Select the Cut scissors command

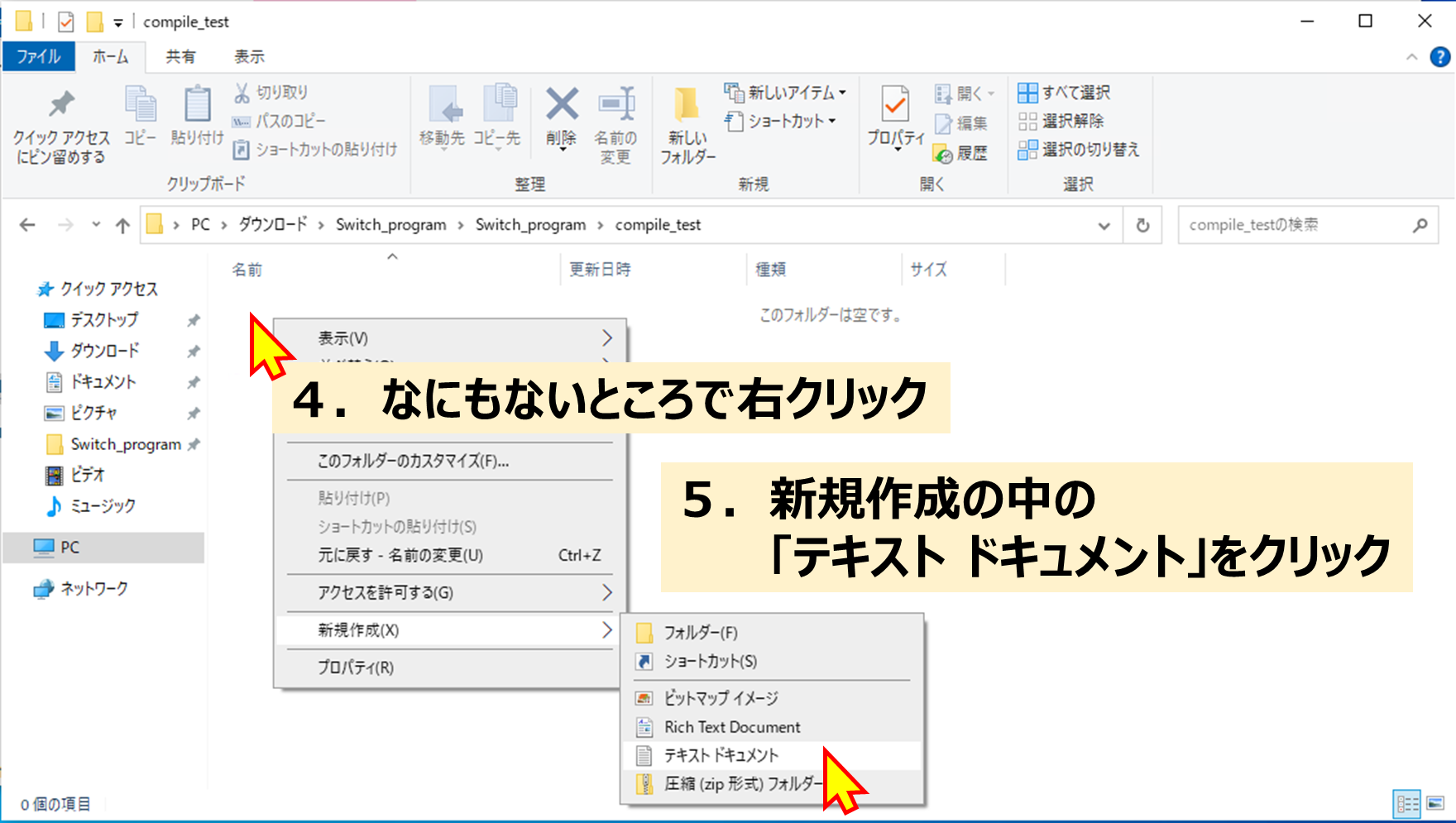(x=271, y=93)
